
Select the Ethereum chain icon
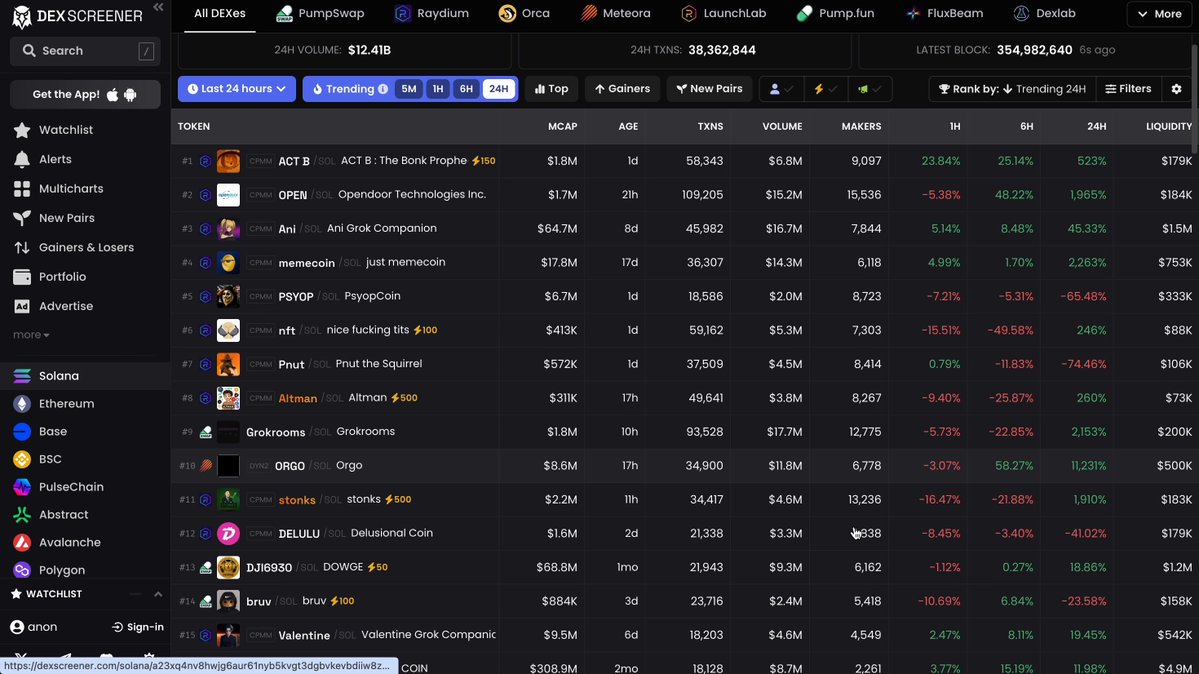[22, 404]
